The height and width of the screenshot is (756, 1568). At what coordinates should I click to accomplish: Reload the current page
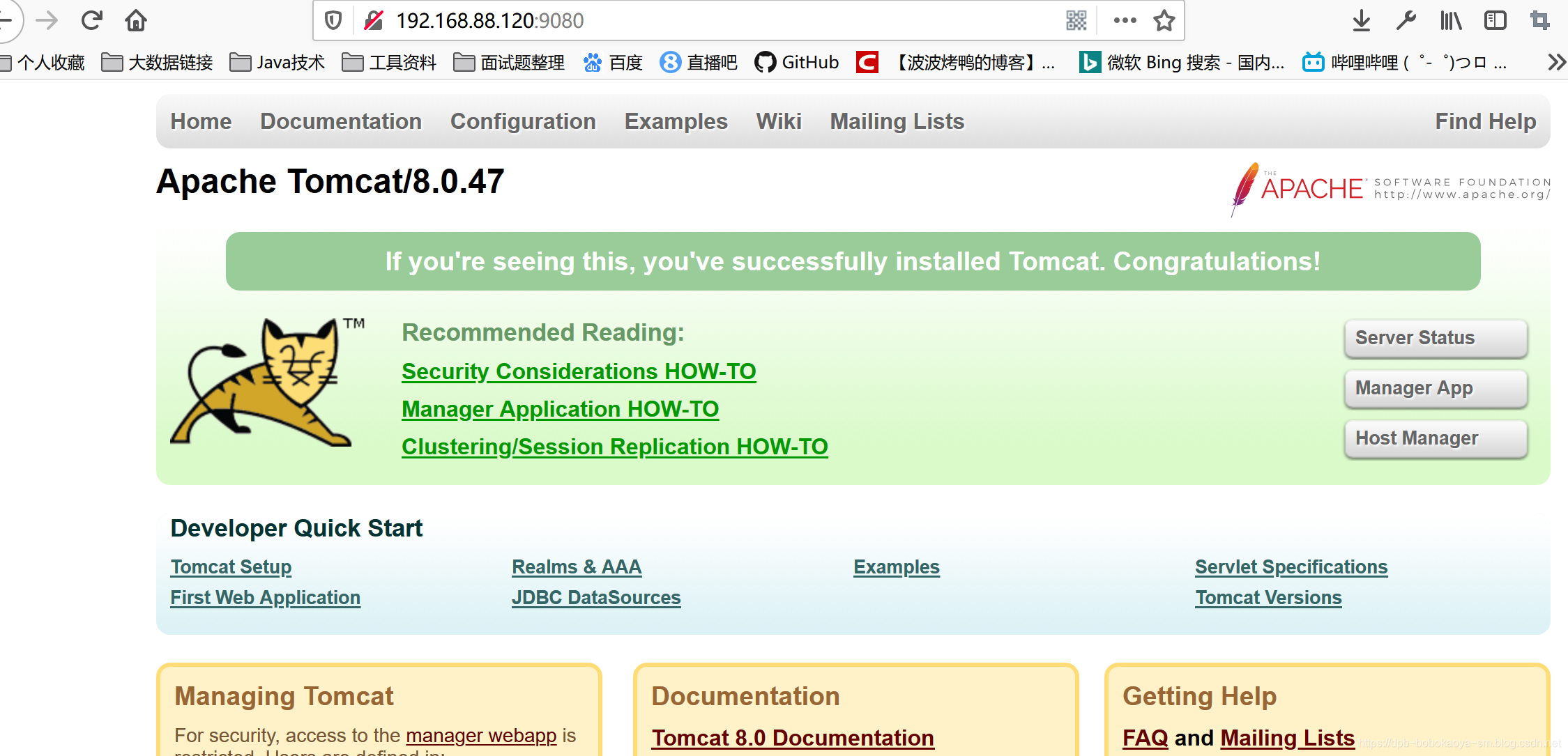pos(91,21)
